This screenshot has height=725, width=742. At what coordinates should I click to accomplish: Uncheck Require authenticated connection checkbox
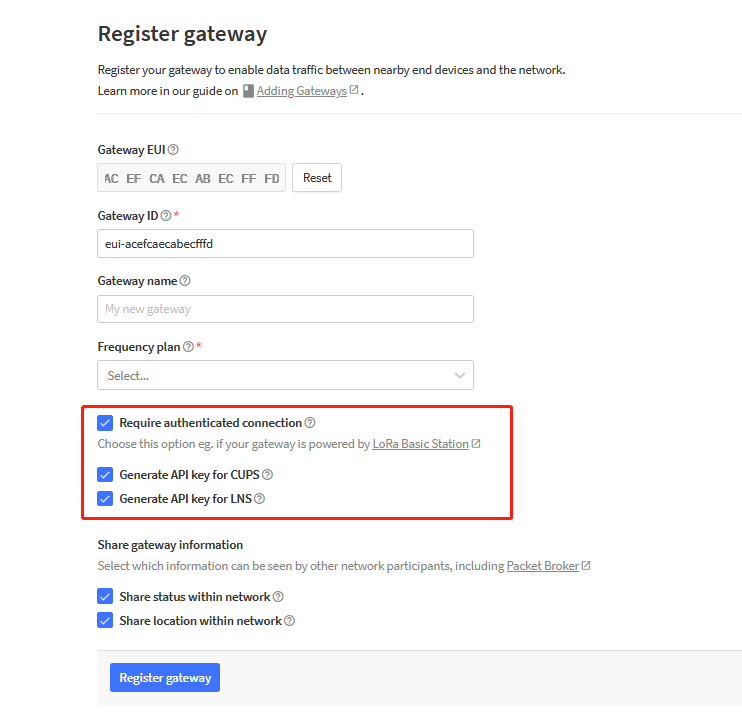coord(105,423)
